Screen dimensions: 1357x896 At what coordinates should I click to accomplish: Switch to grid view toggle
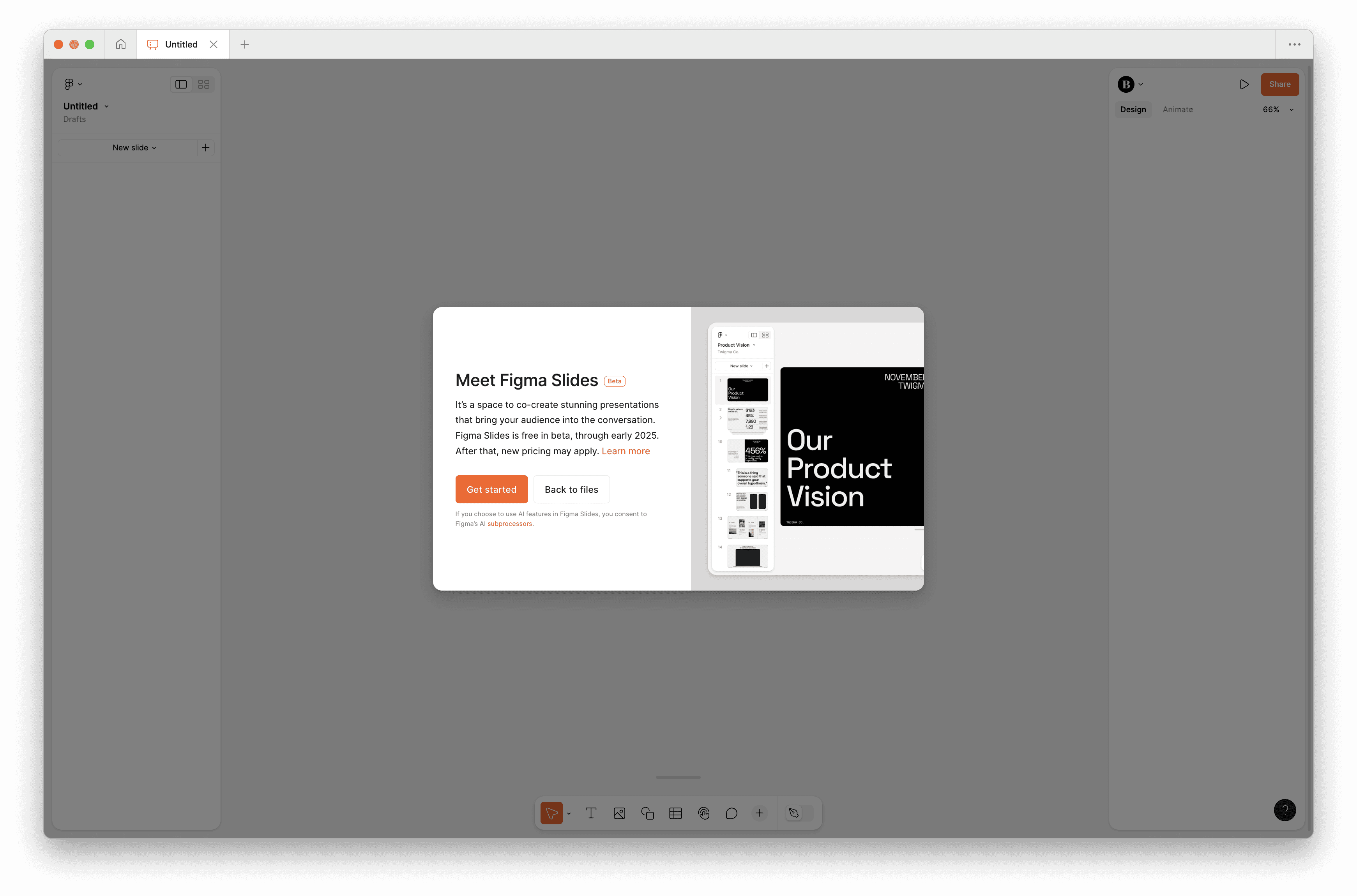coord(203,85)
